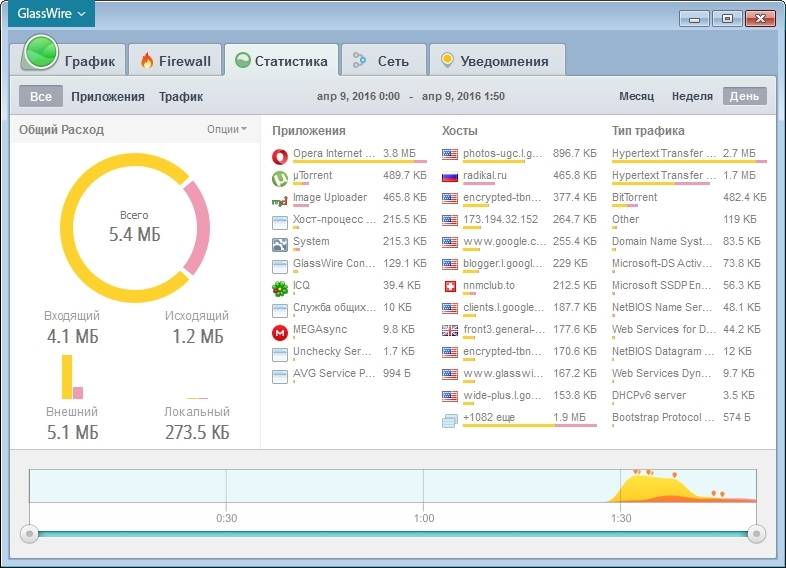Select the 5.4 МБ total in the donut

click(x=134, y=234)
